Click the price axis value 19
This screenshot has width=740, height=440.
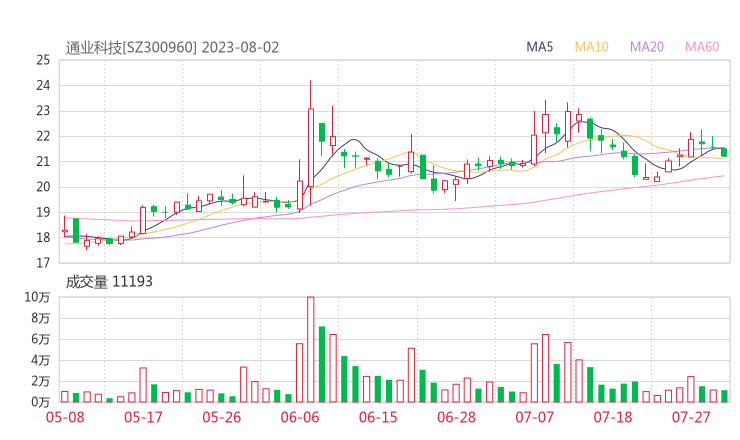click(x=43, y=212)
